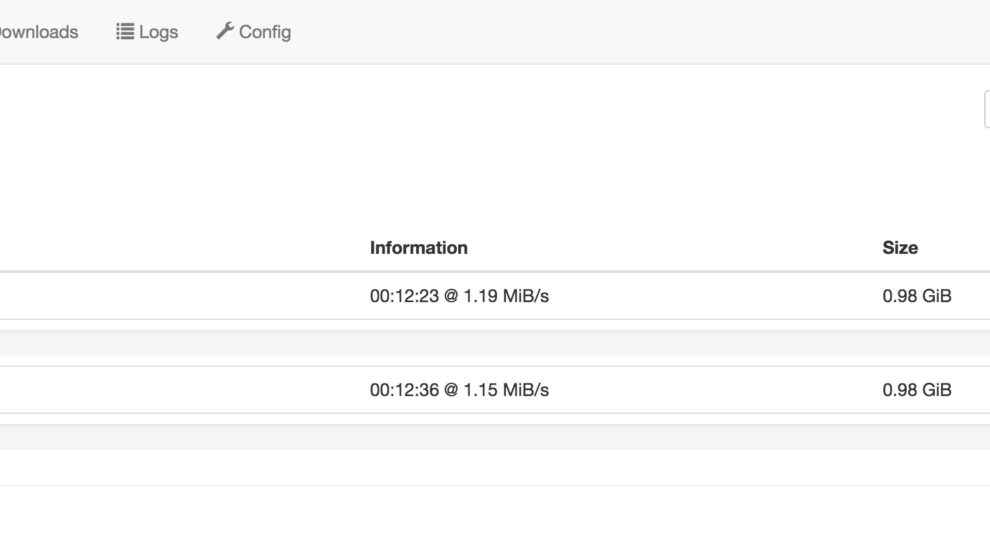Viewport: 990px width, 556px height.
Task: Select the 00:12:23 remaining time text
Action: 404,296
